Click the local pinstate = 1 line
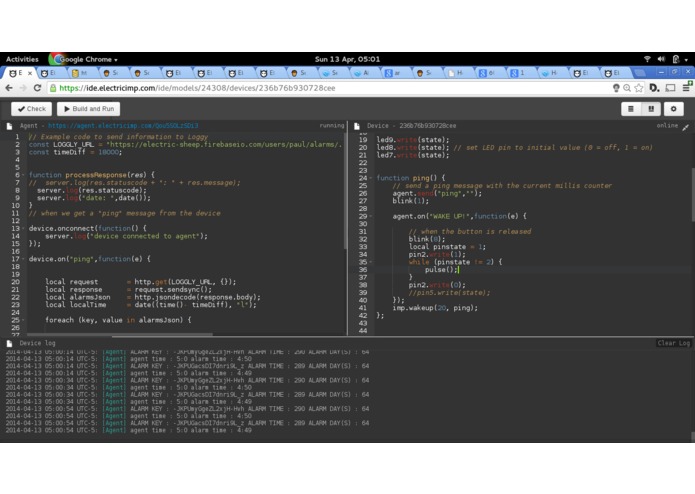 (x=447, y=247)
